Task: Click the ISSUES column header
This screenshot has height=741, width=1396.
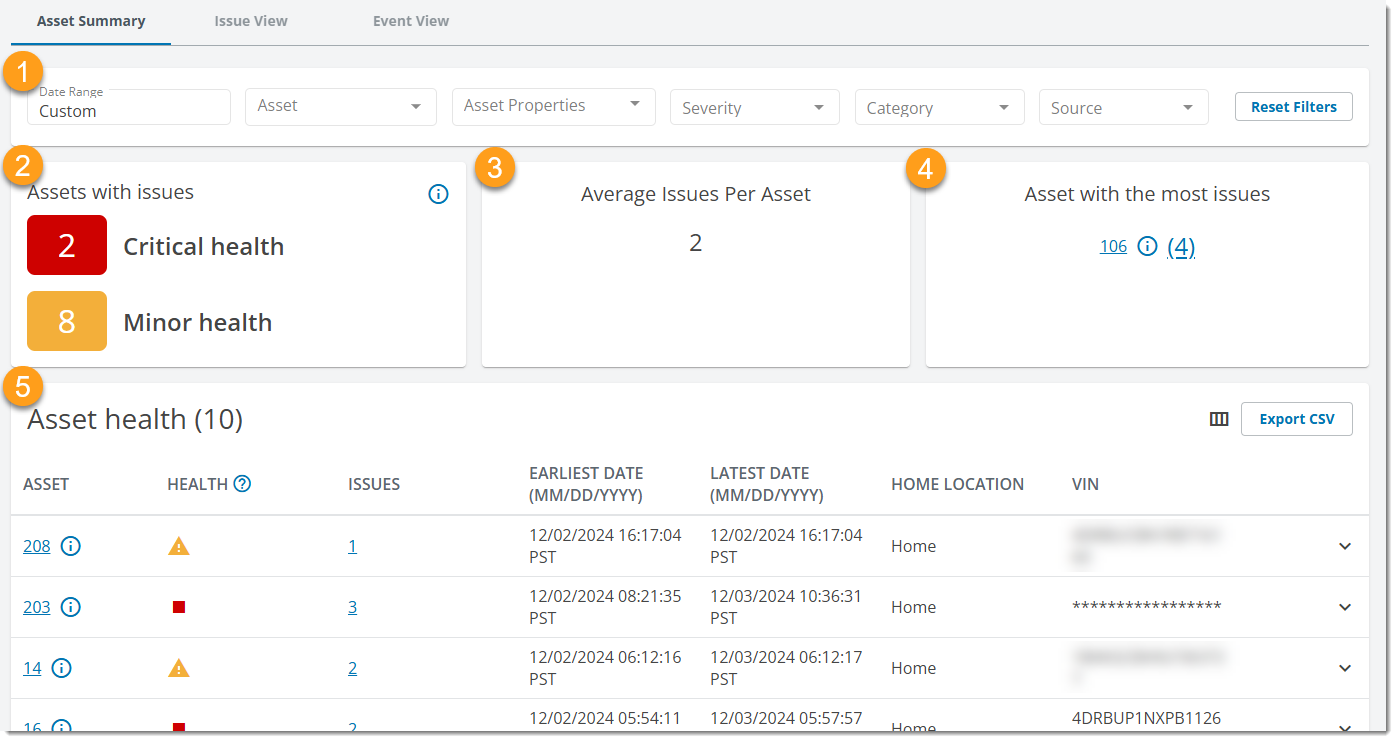Action: point(374,484)
